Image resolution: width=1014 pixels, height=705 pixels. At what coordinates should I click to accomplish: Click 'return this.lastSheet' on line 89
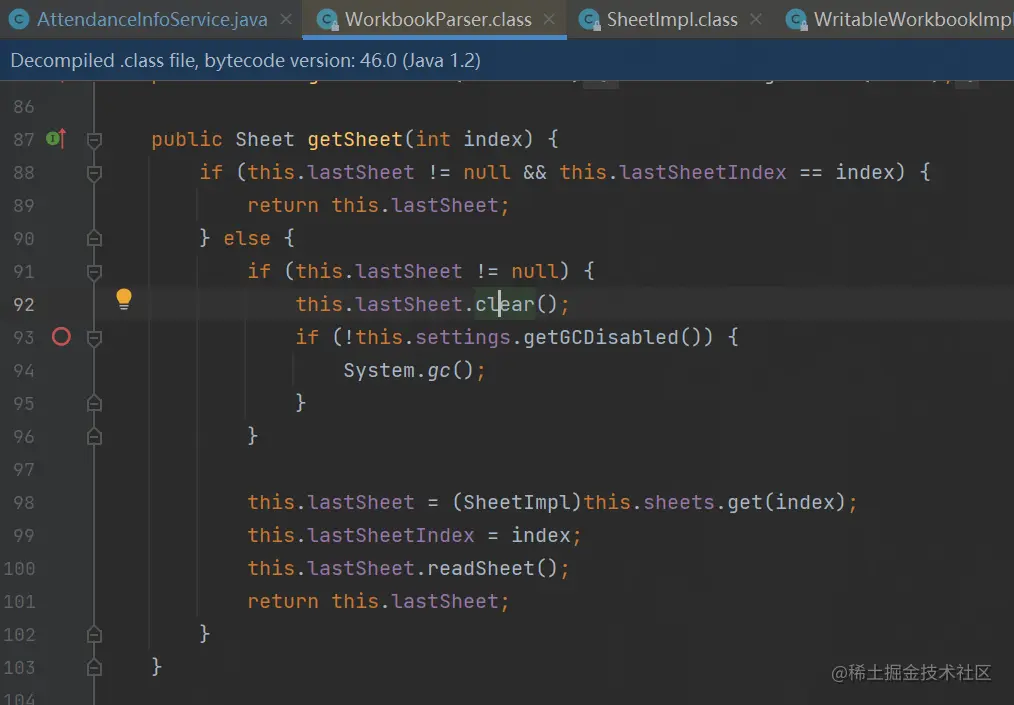(373, 205)
